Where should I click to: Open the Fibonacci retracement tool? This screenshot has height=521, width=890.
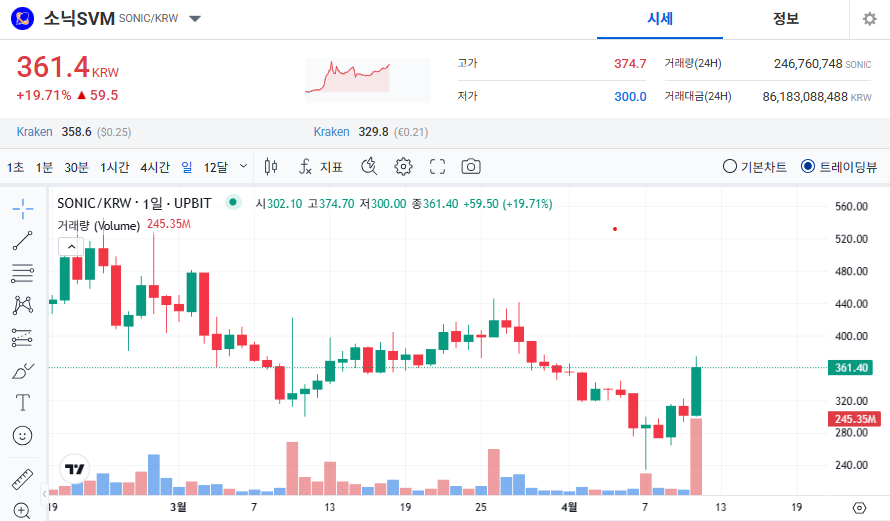tap(23, 273)
